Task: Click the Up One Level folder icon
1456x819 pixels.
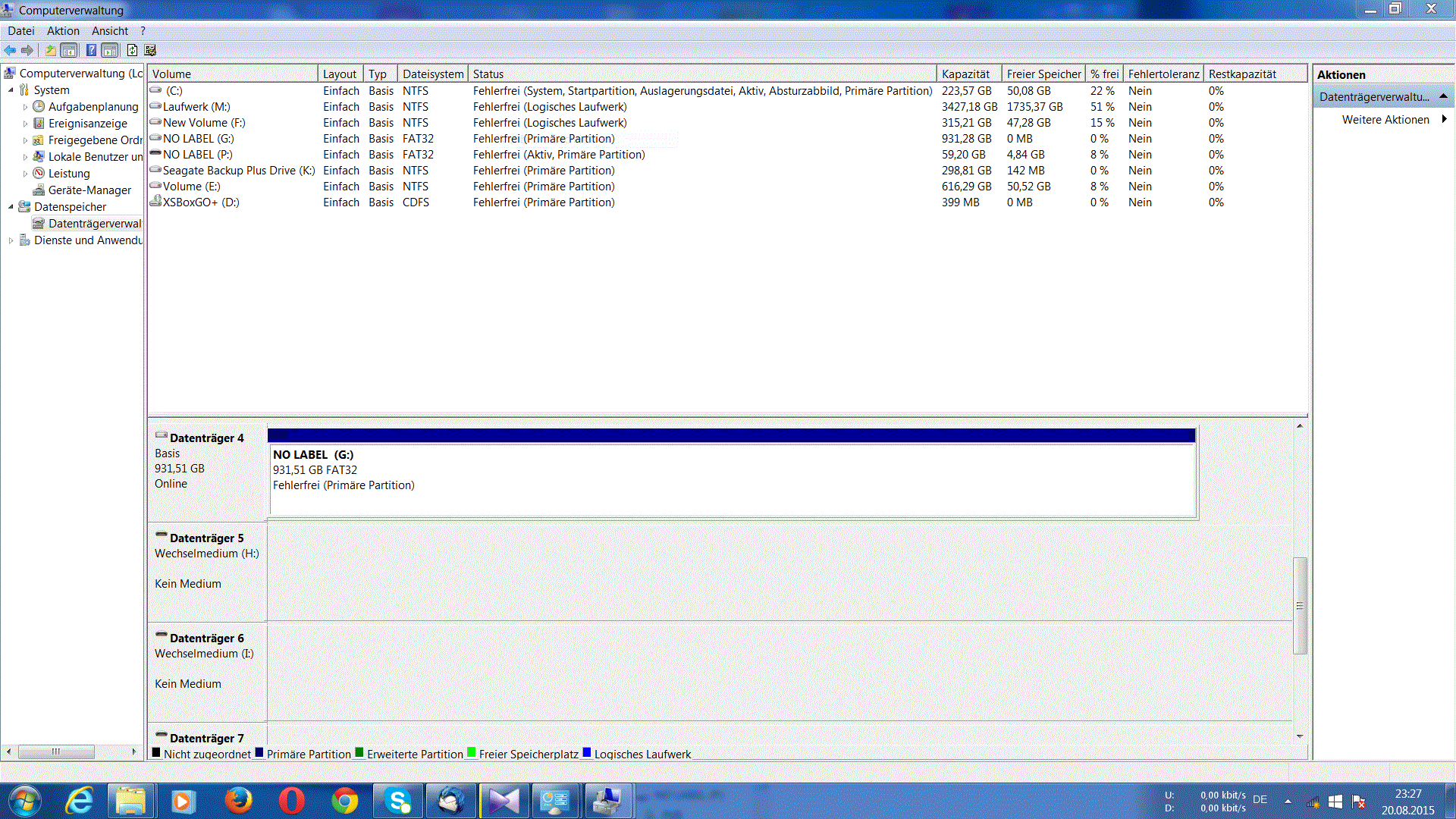Action: pos(50,50)
